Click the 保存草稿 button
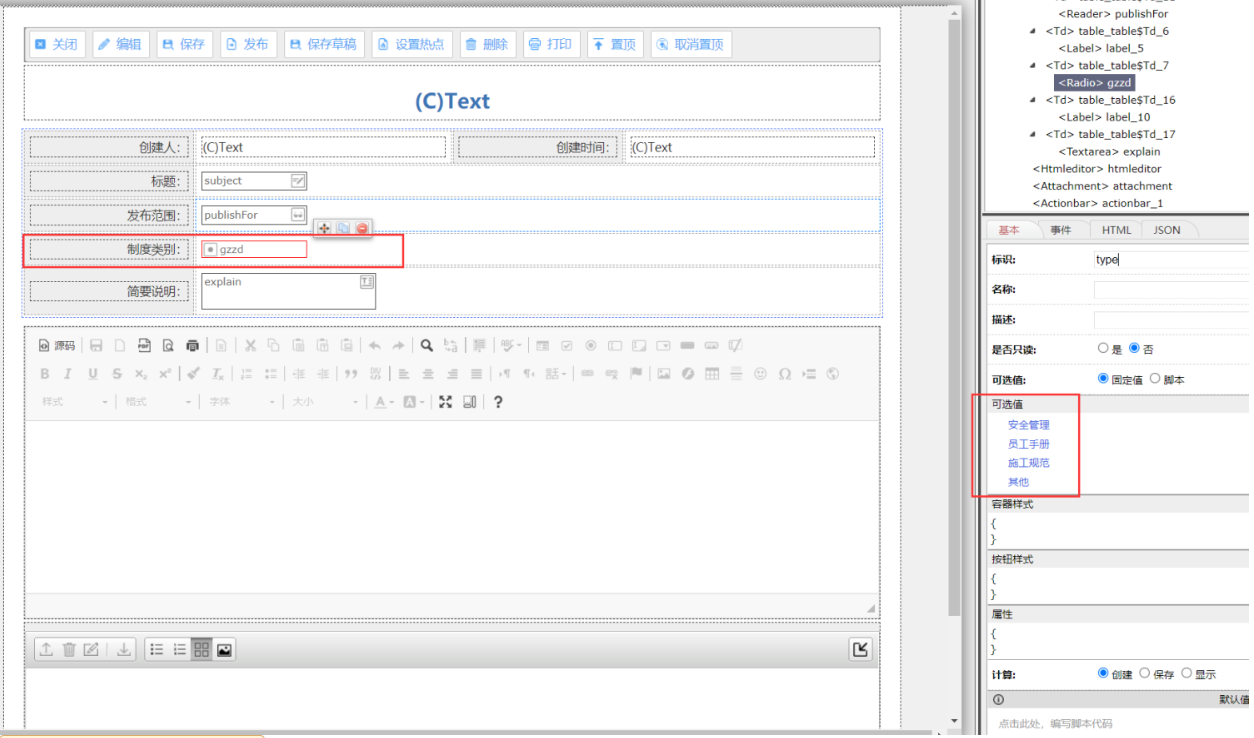This screenshot has height=738, width=1254. [323, 45]
